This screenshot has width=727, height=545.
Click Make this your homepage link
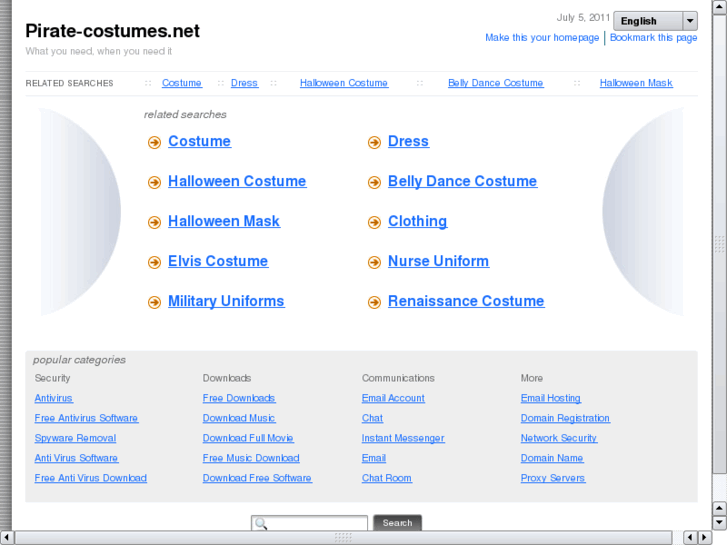[542, 38]
